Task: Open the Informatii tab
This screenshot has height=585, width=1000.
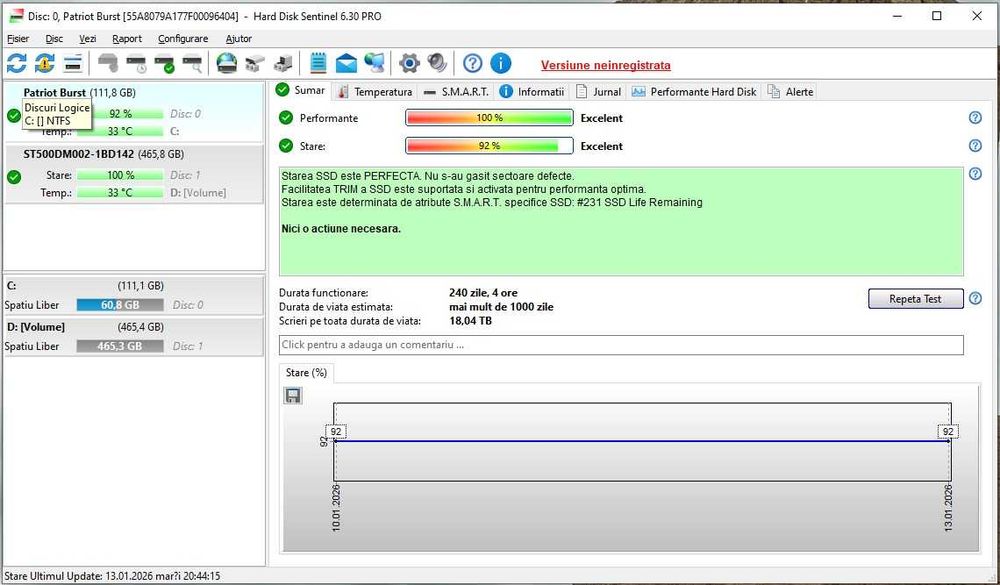Action: click(x=532, y=92)
